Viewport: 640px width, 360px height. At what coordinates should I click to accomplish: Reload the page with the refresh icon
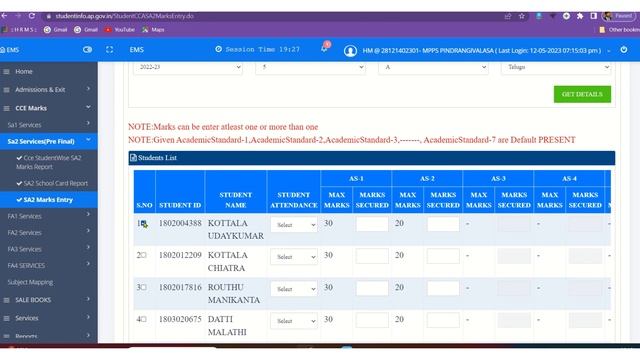[31, 16]
